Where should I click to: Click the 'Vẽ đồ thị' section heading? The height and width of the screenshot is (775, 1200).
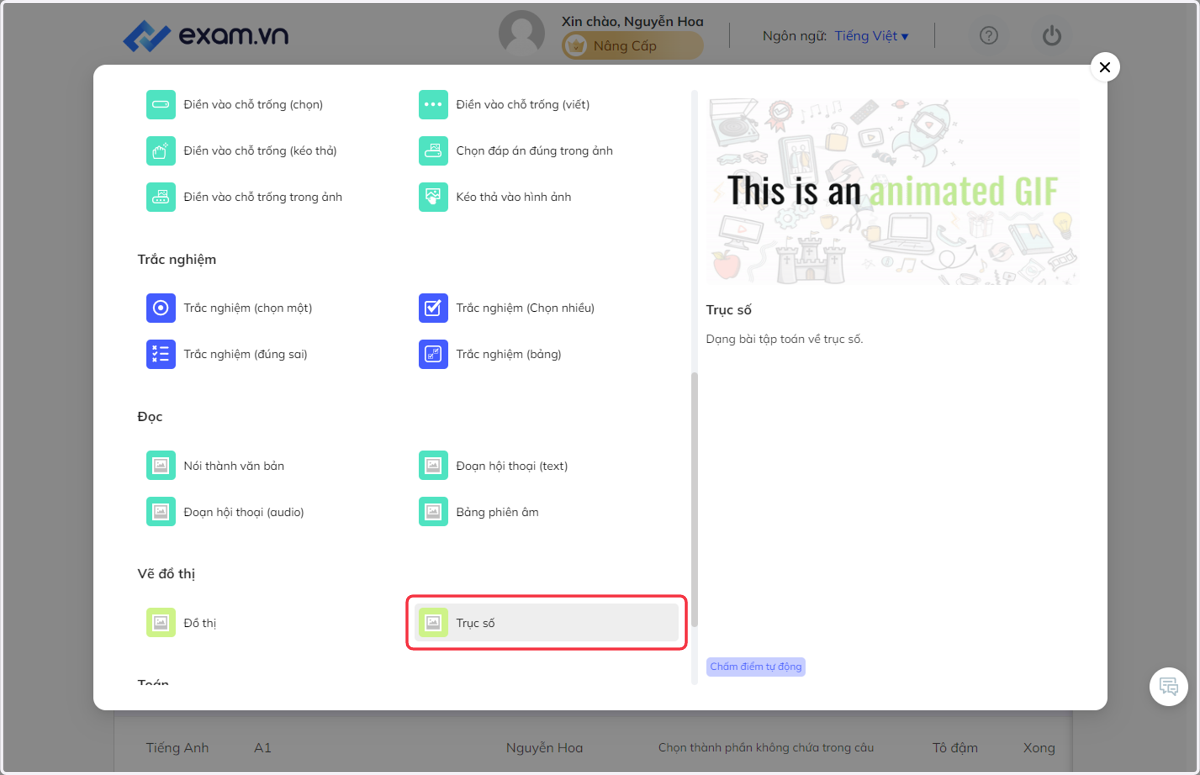click(167, 573)
